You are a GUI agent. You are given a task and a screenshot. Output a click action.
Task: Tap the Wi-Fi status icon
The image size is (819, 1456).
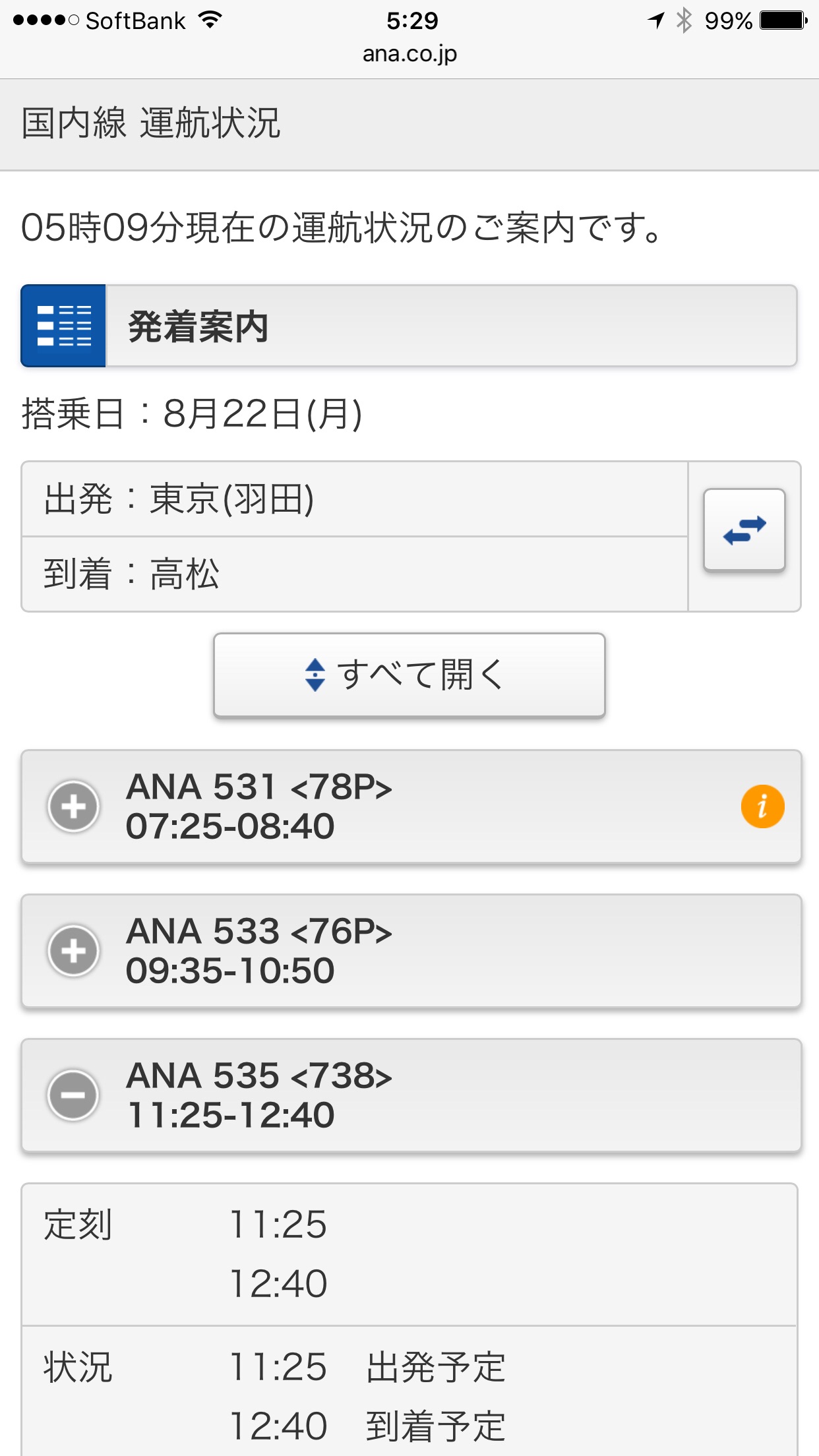tap(210, 20)
